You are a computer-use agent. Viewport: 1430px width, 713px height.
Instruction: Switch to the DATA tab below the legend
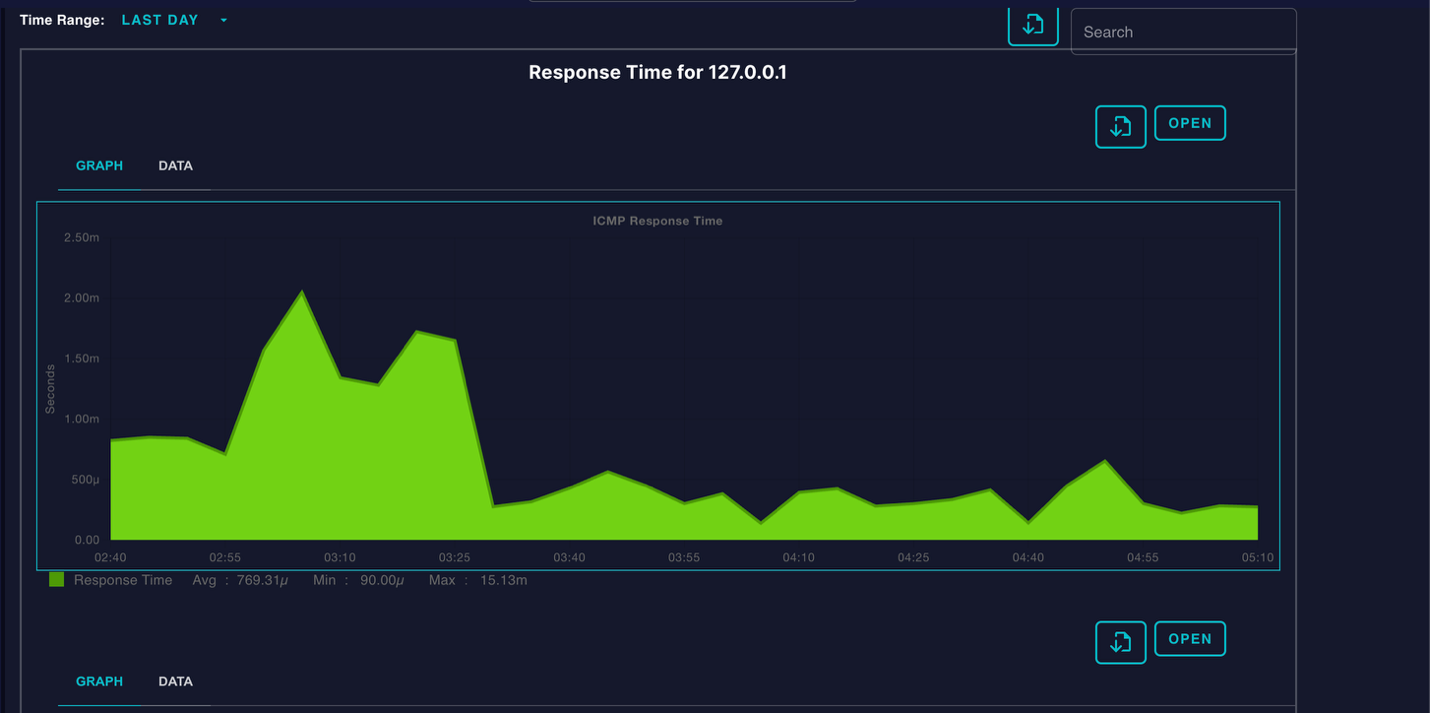(175, 682)
